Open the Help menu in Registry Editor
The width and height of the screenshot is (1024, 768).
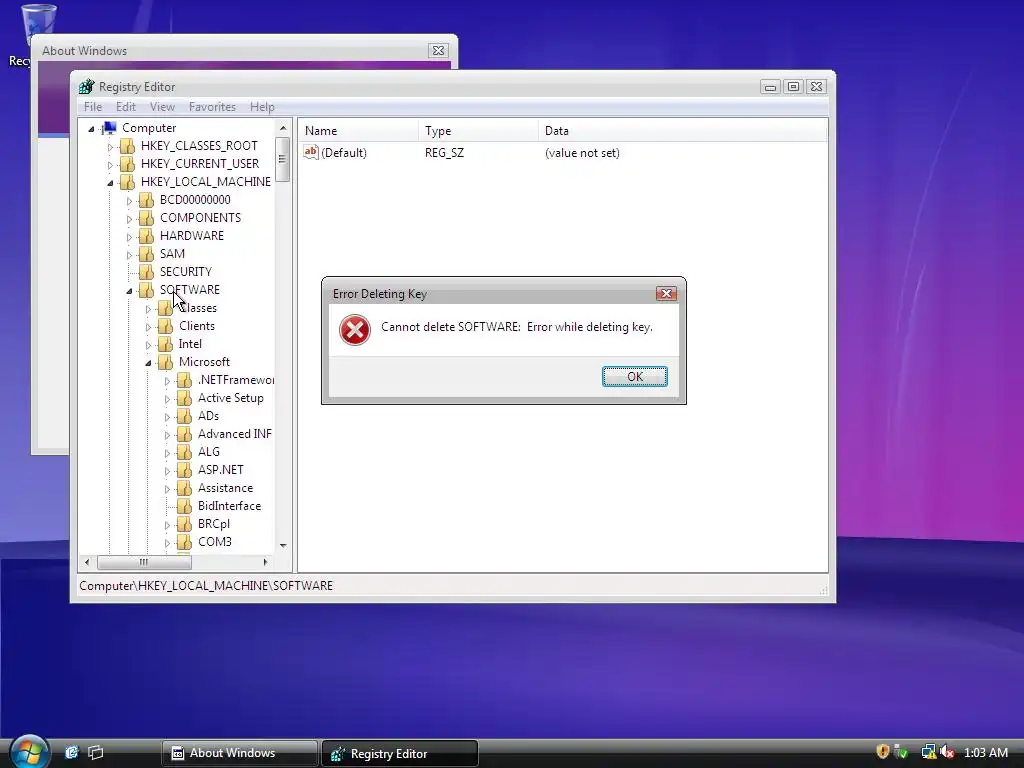pos(262,106)
